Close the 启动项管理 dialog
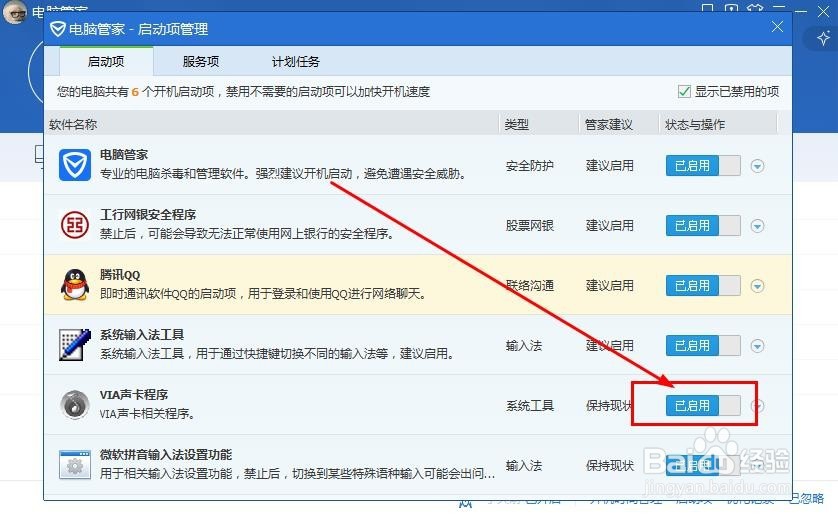This screenshot has width=838, height=516. pyautogui.click(x=777, y=27)
